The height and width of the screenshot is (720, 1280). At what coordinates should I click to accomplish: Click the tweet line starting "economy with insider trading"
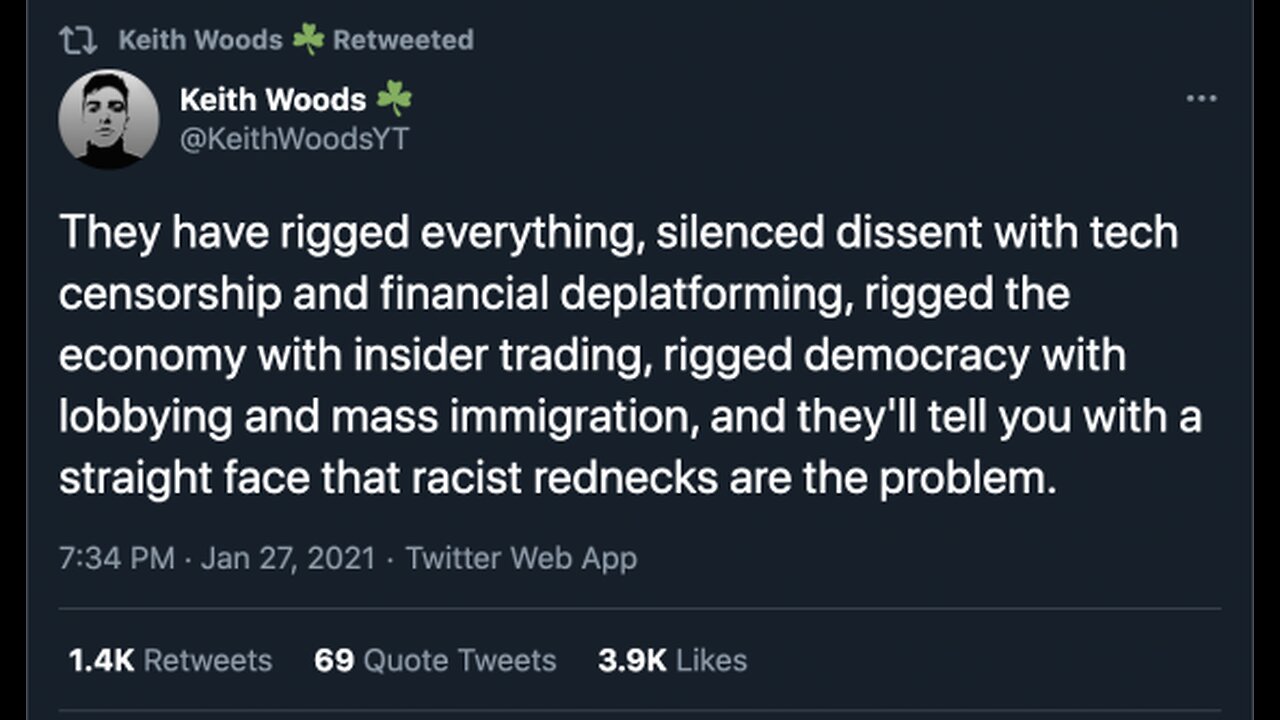592,355
